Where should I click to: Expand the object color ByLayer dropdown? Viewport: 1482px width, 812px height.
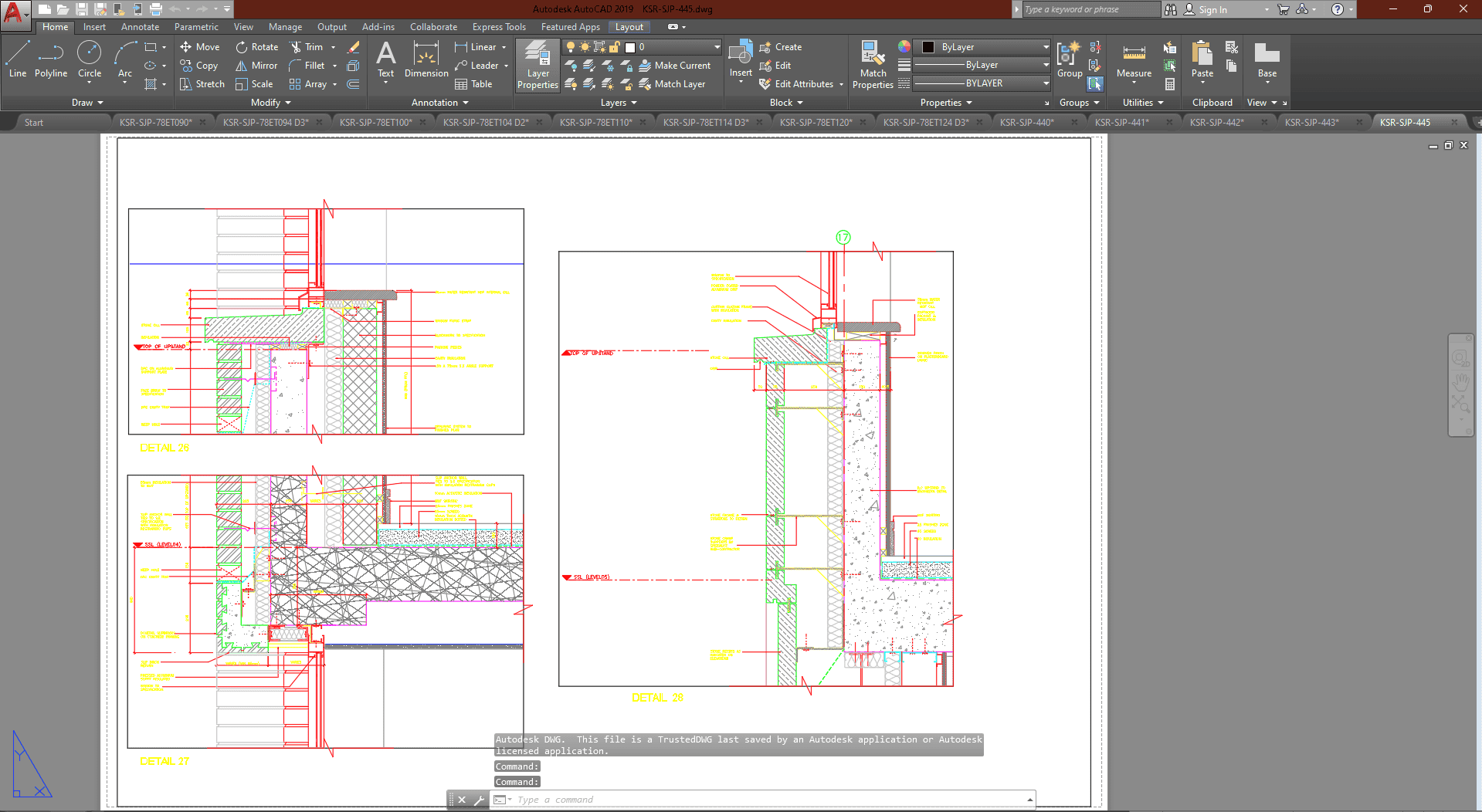click(1046, 47)
